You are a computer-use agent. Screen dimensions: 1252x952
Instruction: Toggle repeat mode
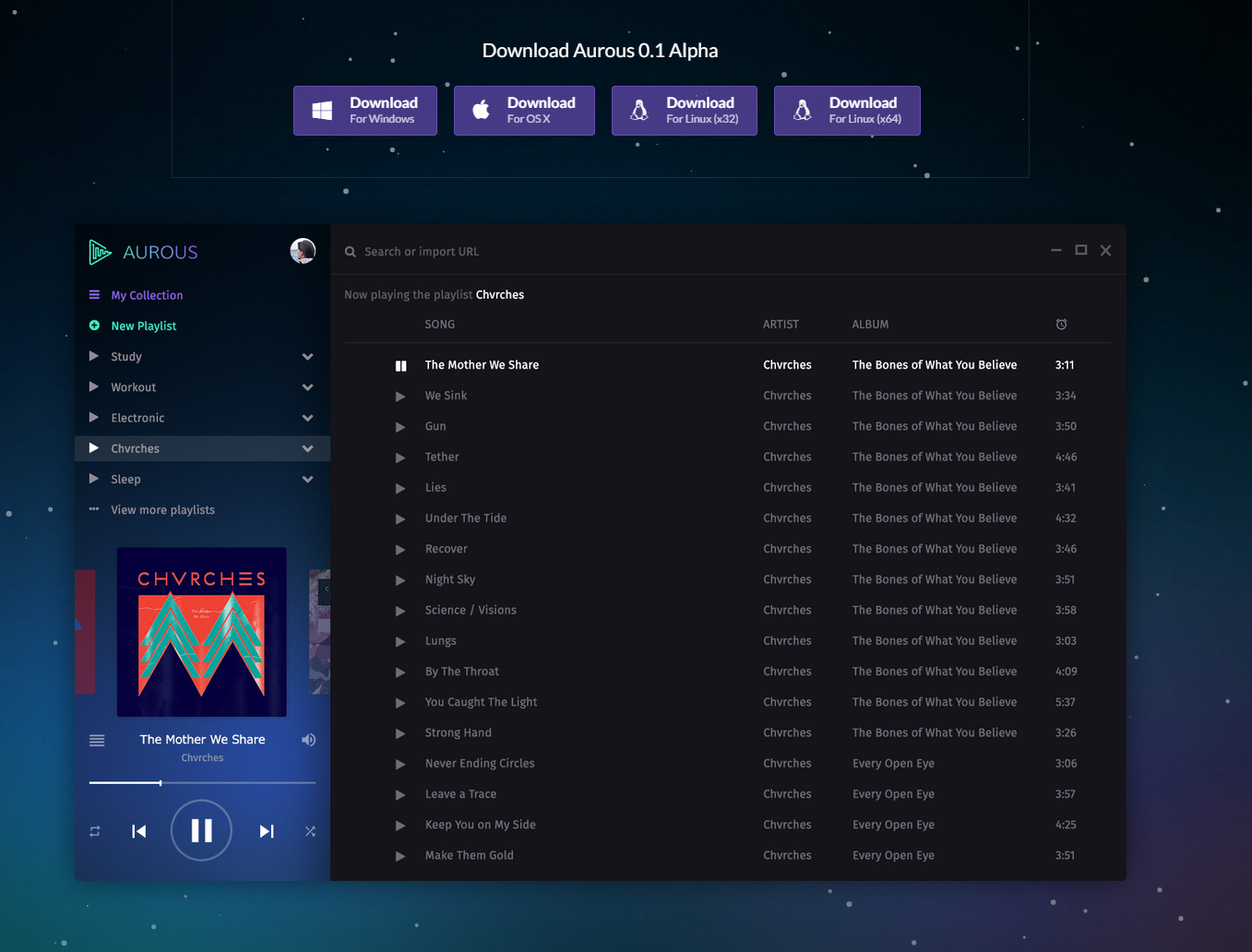click(x=95, y=831)
